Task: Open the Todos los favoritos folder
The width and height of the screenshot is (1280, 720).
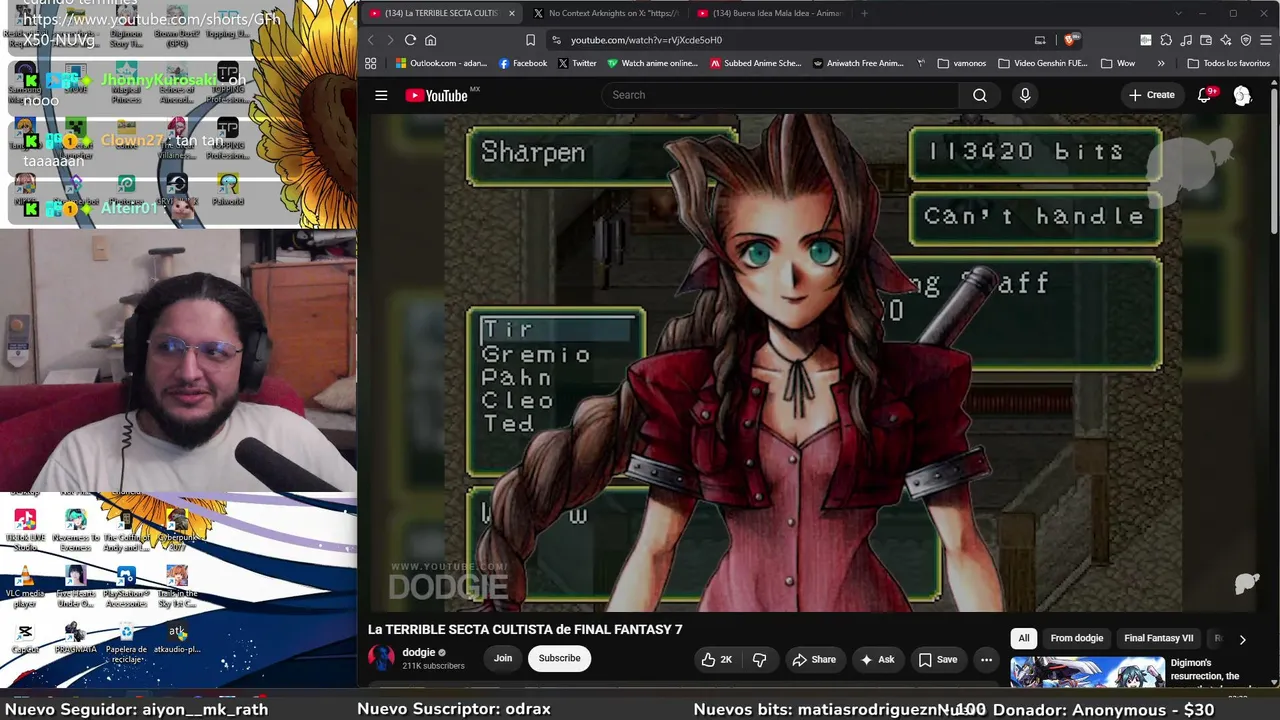Action: (x=1228, y=63)
